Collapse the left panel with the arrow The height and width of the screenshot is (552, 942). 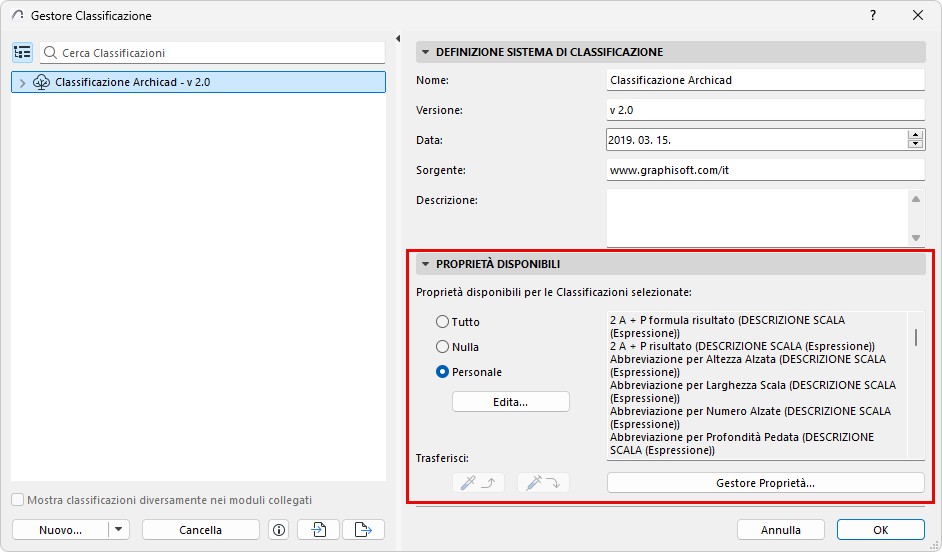tap(398, 38)
